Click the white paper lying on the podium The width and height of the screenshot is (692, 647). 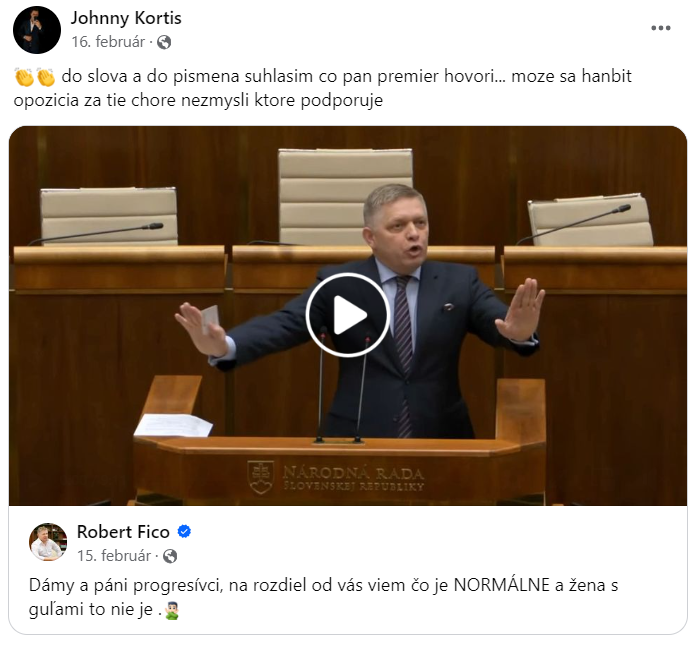coord(173,425)
